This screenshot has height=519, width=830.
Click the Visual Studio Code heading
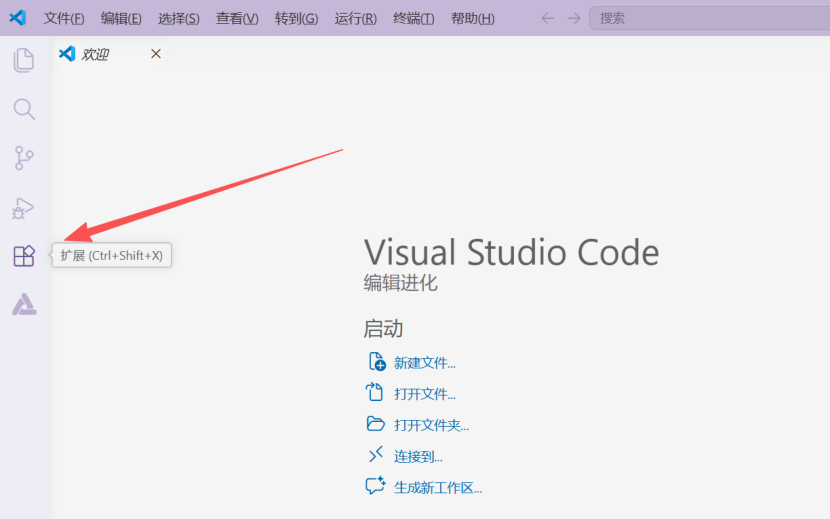click(x=511, y=252)
